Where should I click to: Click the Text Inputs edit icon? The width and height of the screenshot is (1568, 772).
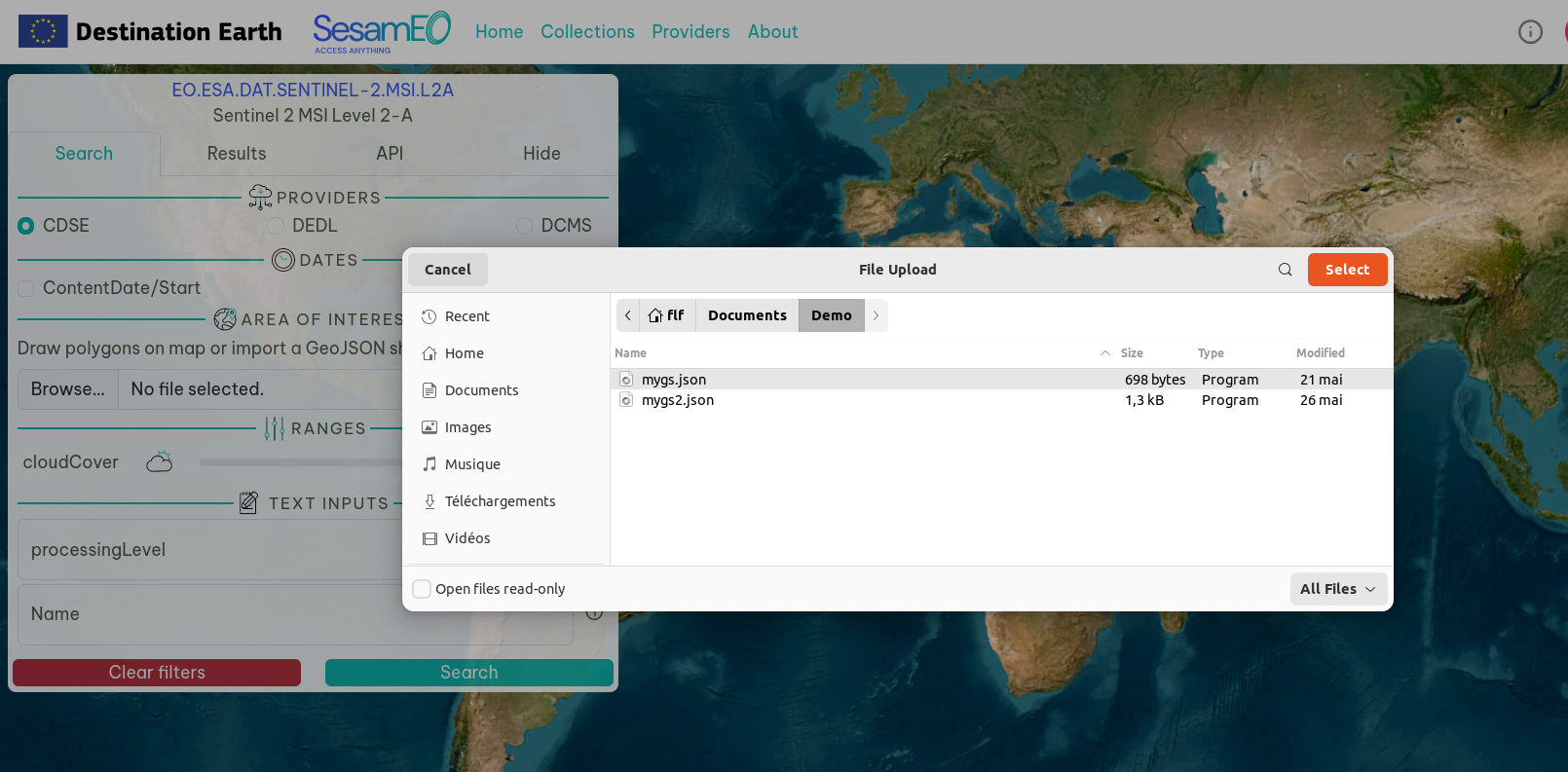click(248, 502)
